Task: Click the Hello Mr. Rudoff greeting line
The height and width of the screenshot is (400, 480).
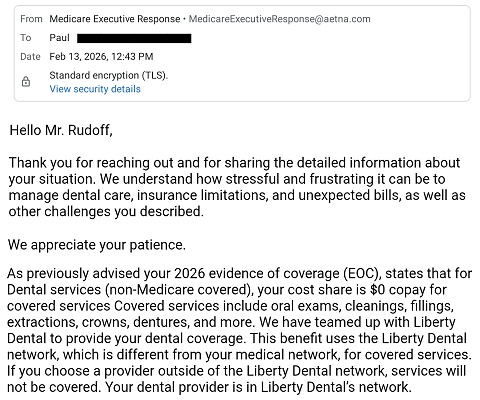Action: 61,130
